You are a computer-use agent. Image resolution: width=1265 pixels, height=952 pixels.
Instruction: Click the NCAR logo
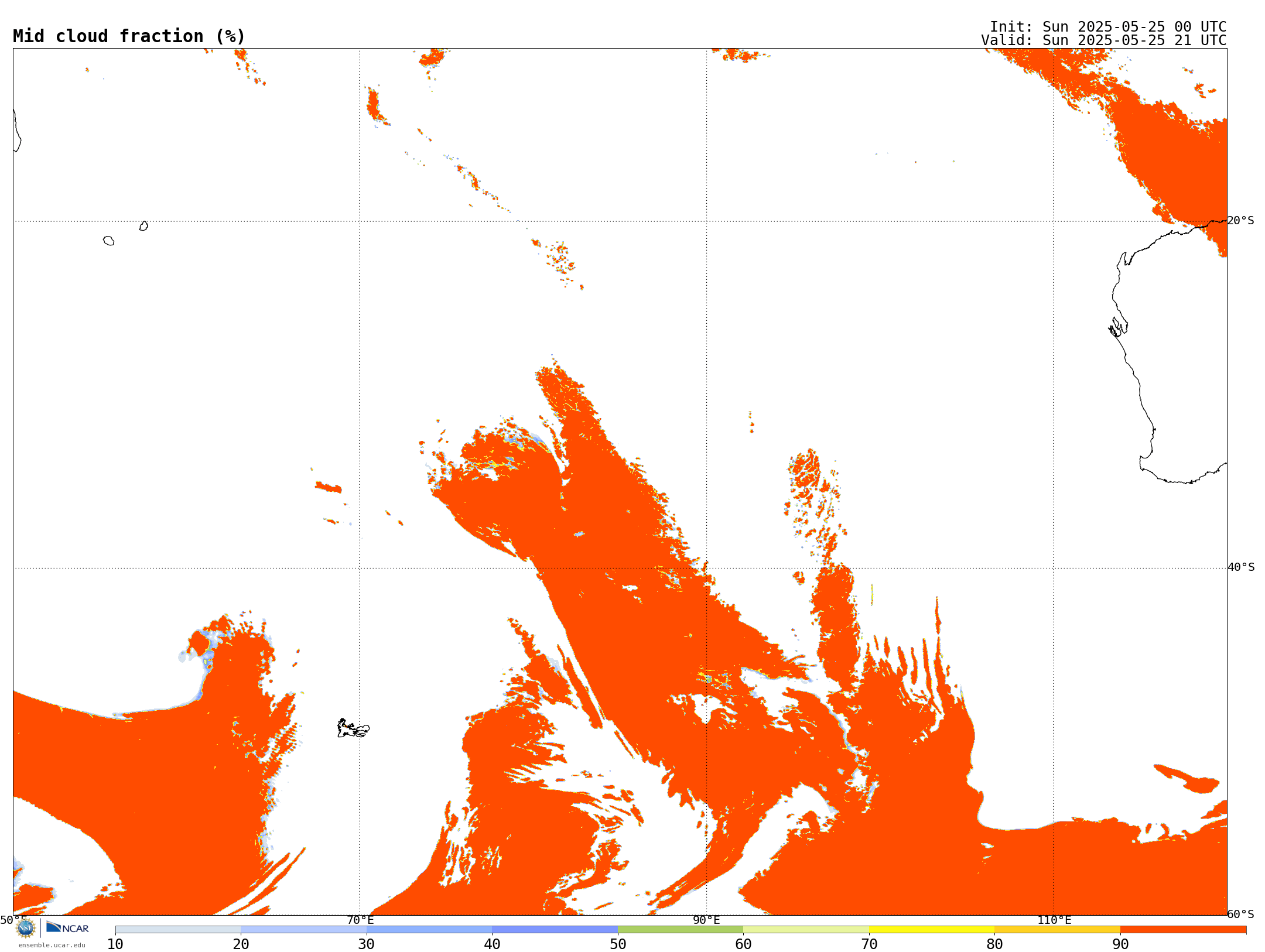(67, 927)
